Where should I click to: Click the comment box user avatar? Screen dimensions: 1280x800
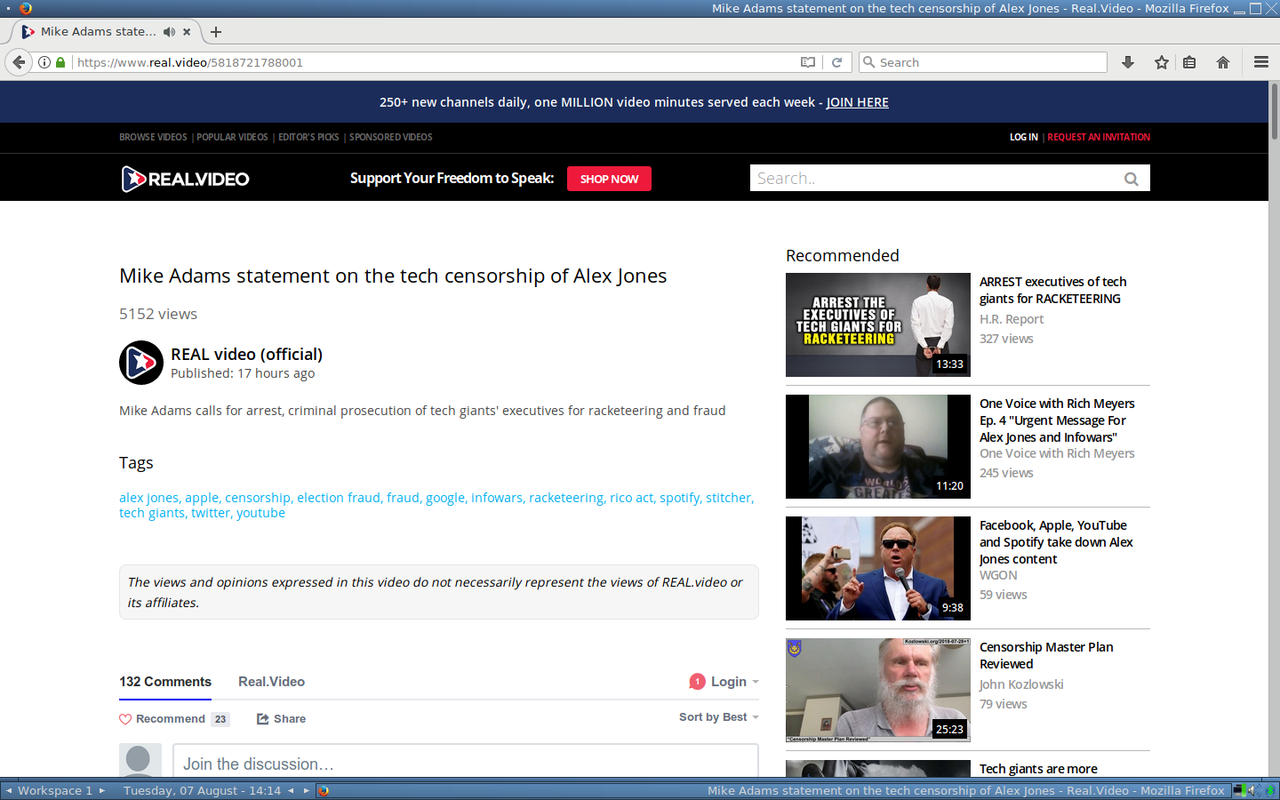click(140, 760)
